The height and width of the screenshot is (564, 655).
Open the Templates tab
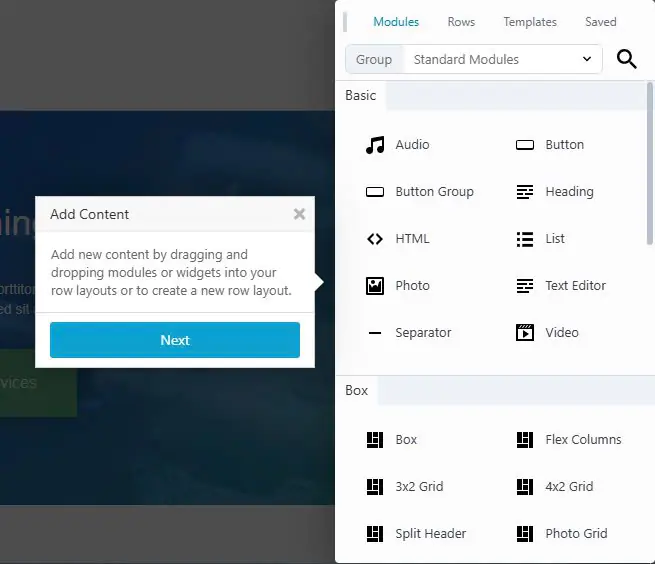[x=530, y=22]
